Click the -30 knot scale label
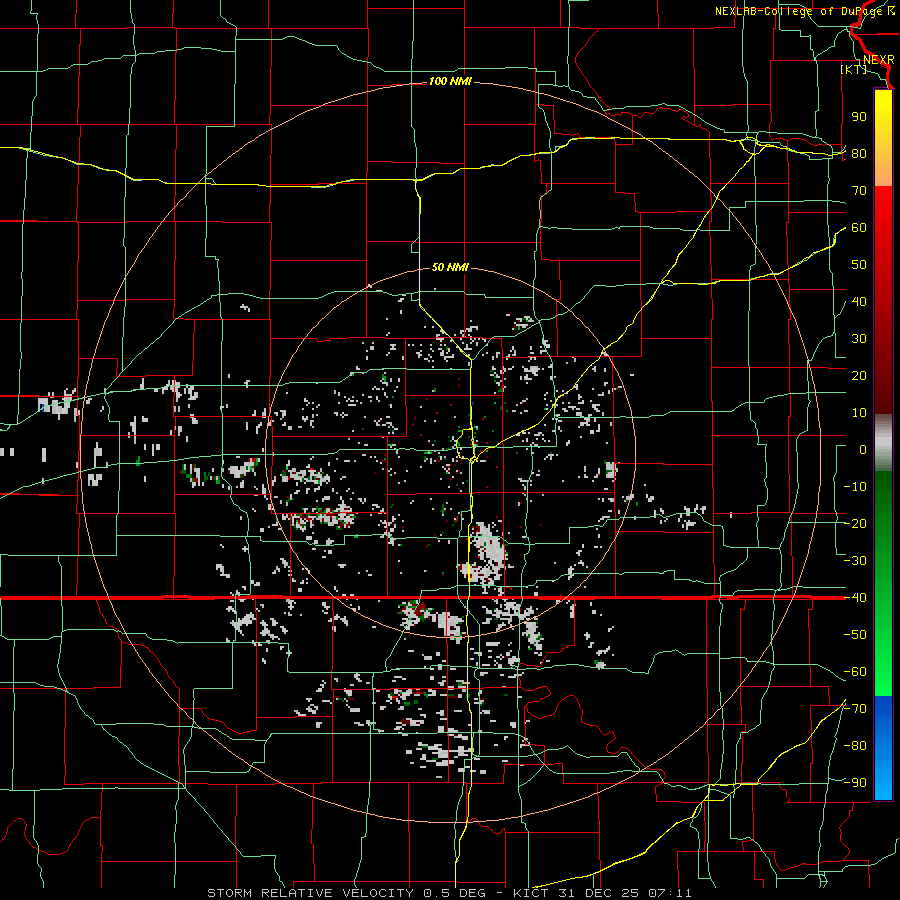This screenshot has height=900, width=900. pyautogui.click(x=855, y=561)
